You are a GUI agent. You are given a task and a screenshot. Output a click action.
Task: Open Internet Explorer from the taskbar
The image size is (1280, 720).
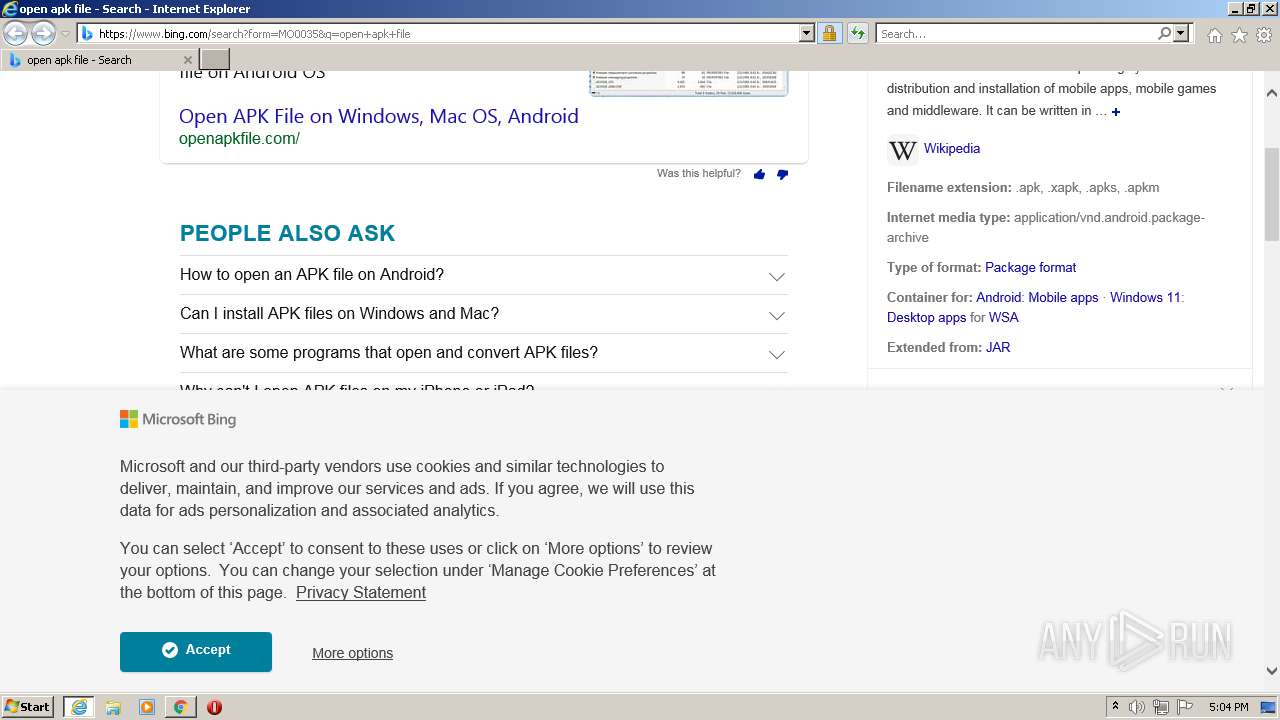tap(79, 707)
